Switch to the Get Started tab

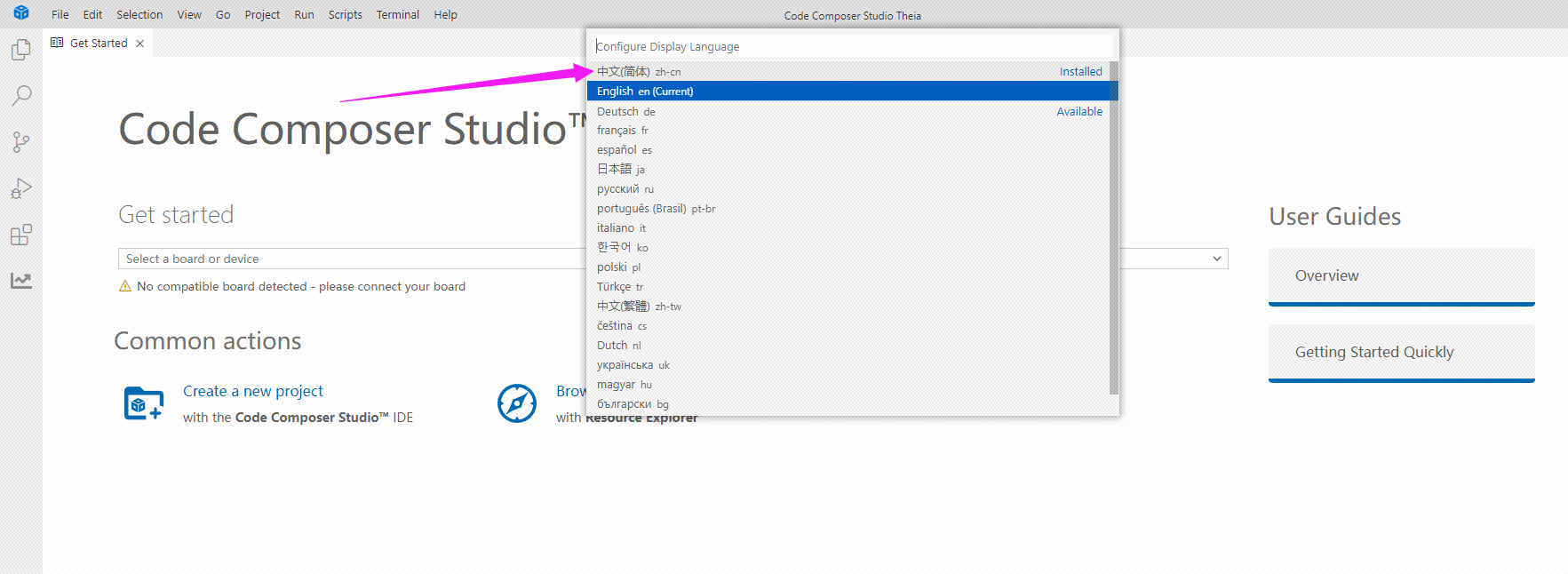pos(99,43)
